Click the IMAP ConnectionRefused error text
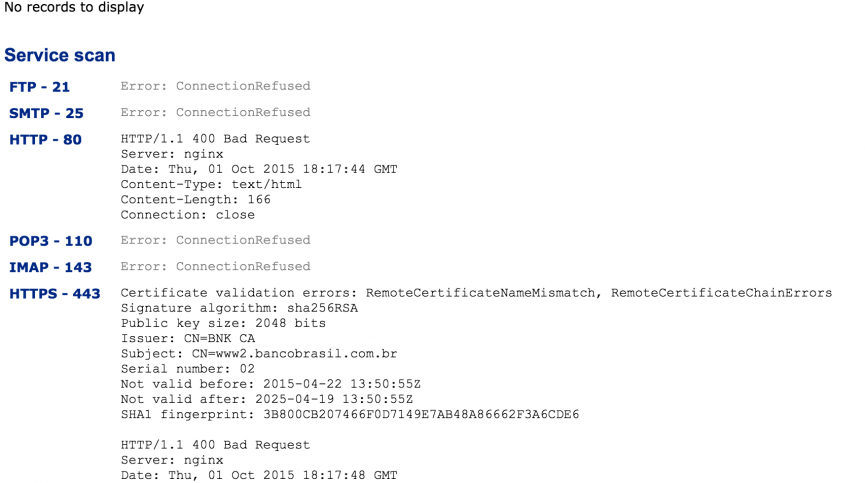This screenshot has height=483, width=865. (x=215, y=266)
